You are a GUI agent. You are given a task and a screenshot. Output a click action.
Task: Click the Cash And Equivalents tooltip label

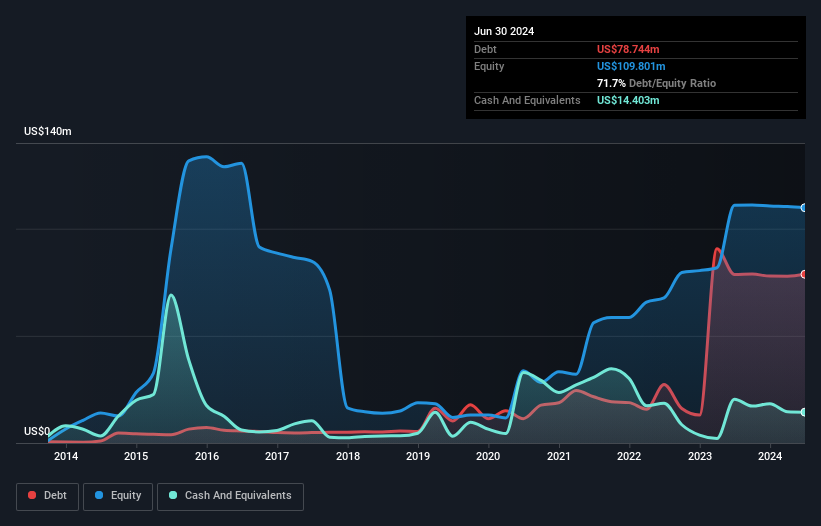coord(527,100)
